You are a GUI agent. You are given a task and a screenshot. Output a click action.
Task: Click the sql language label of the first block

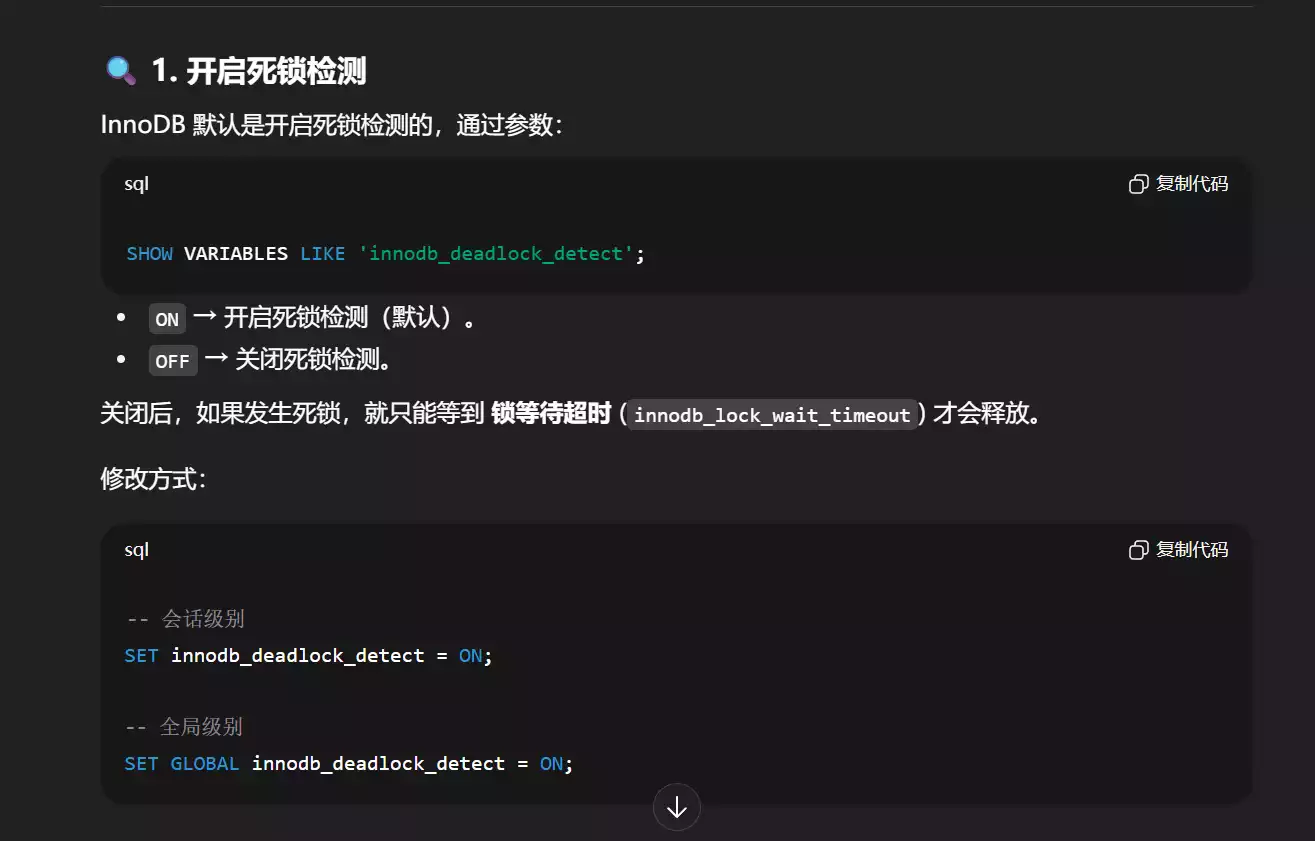136,184
